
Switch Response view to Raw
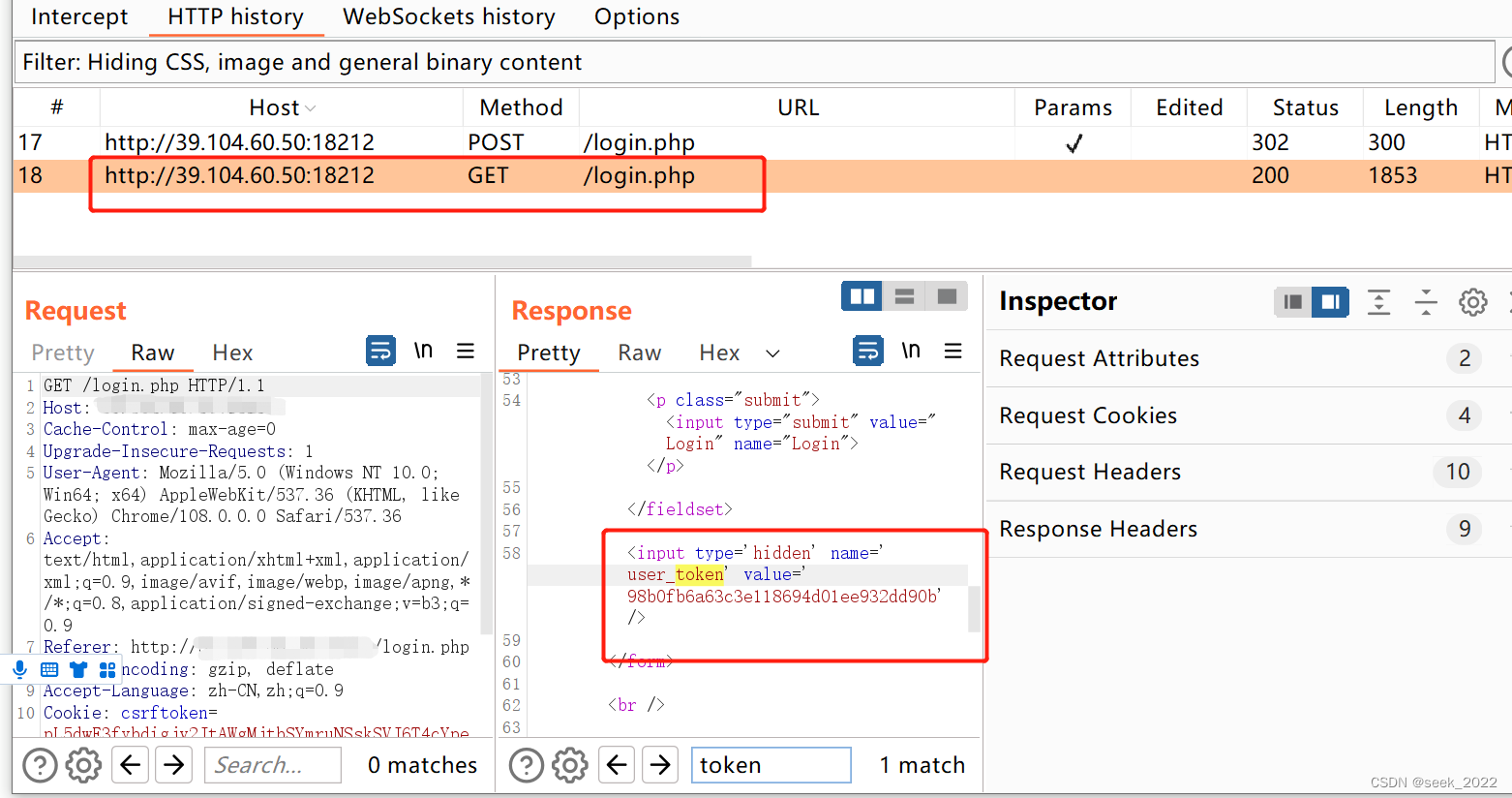click(640, 353)
